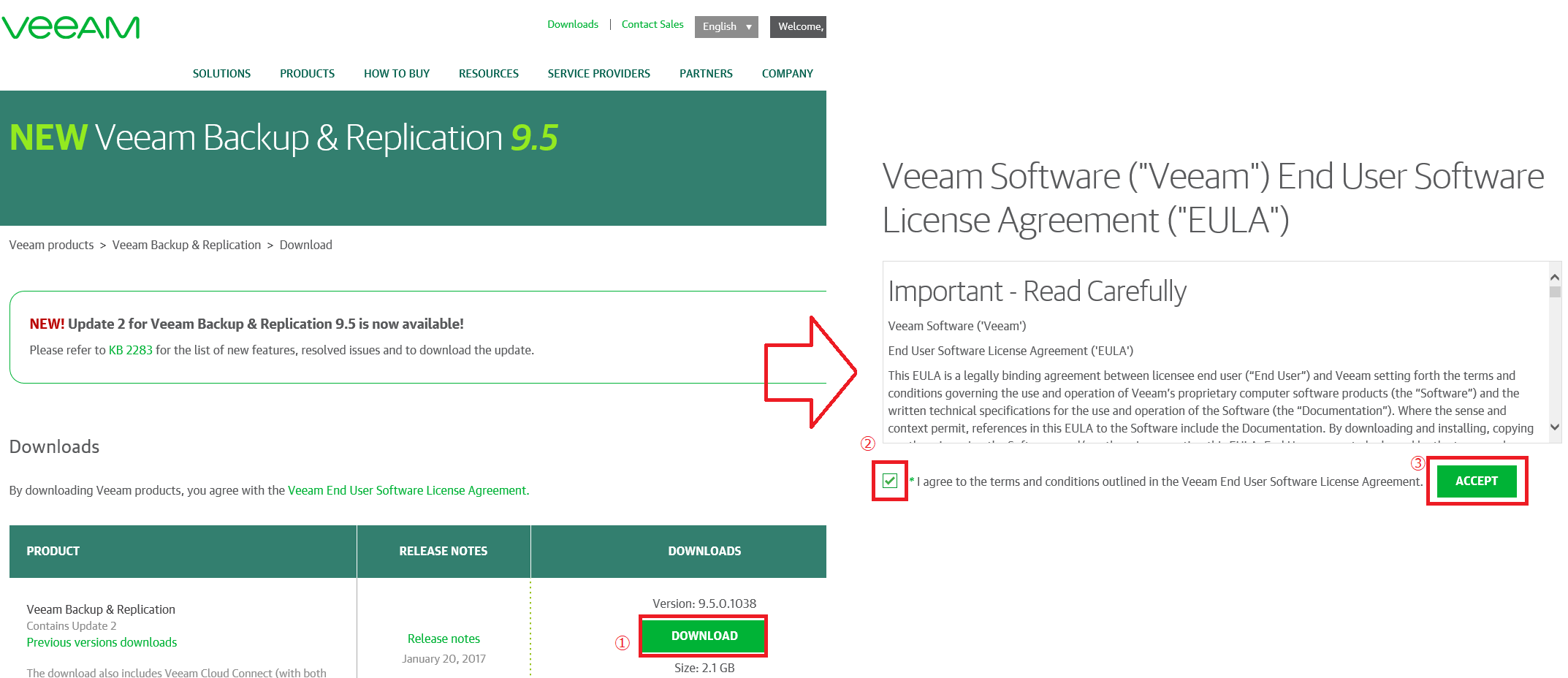Image resolution: width=1568 pixels, height=678 pixels.
Task: Open the PRODUCTS menu
Action: (307, 74)
